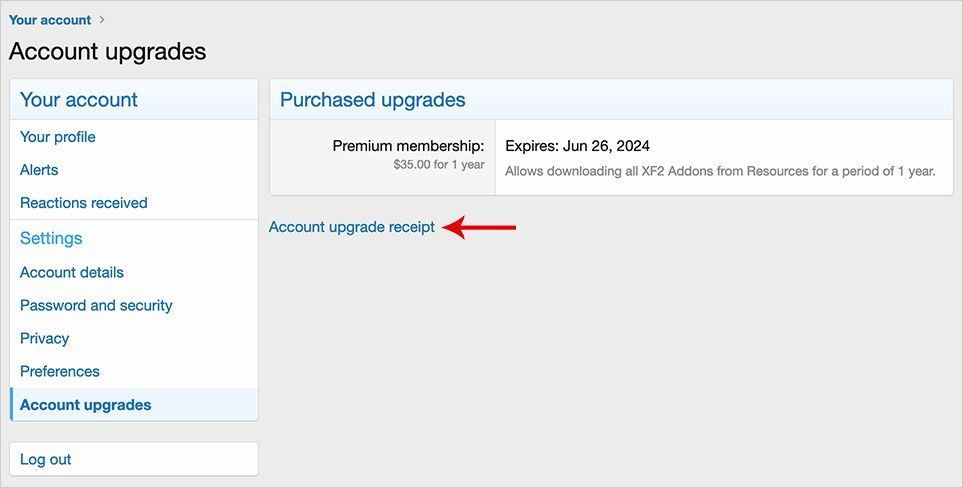Click the Your account breadcrumb link
The height and width of the screenshot is (488, 963).
tap(50, 20)
